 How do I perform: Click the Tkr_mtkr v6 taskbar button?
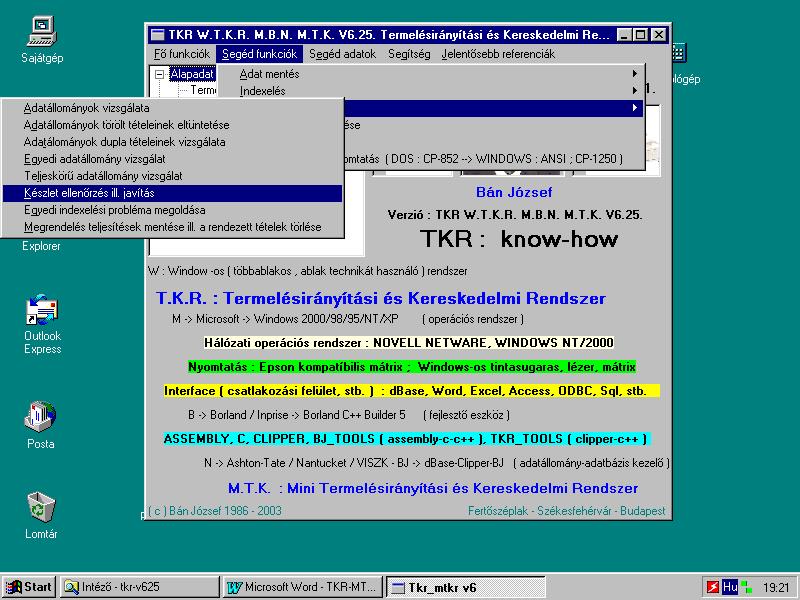[466, 587]
